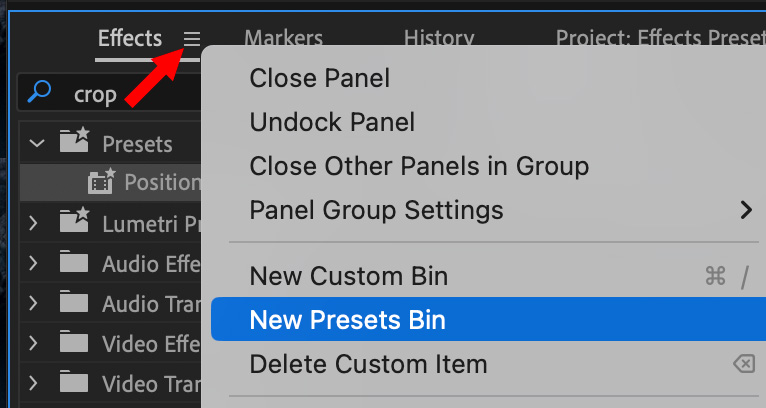The height and width of the screenshot is (408, 766).
Task: Switch to the History tab
Action: point(438,39)
